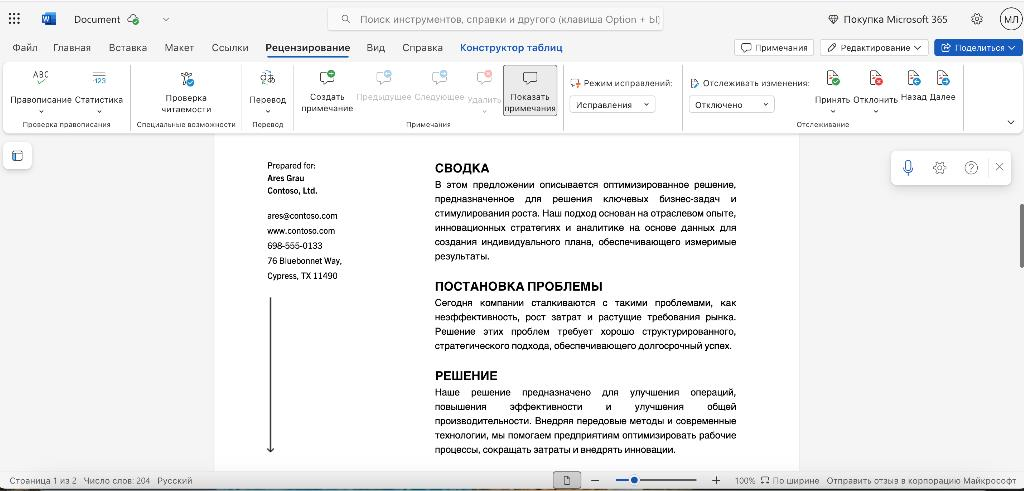Toggle Показать примечания button

click(530, 91)
